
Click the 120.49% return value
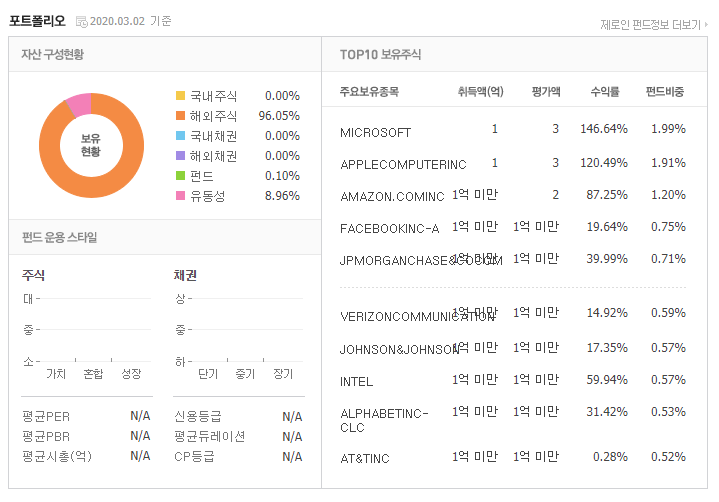point(603,163)
